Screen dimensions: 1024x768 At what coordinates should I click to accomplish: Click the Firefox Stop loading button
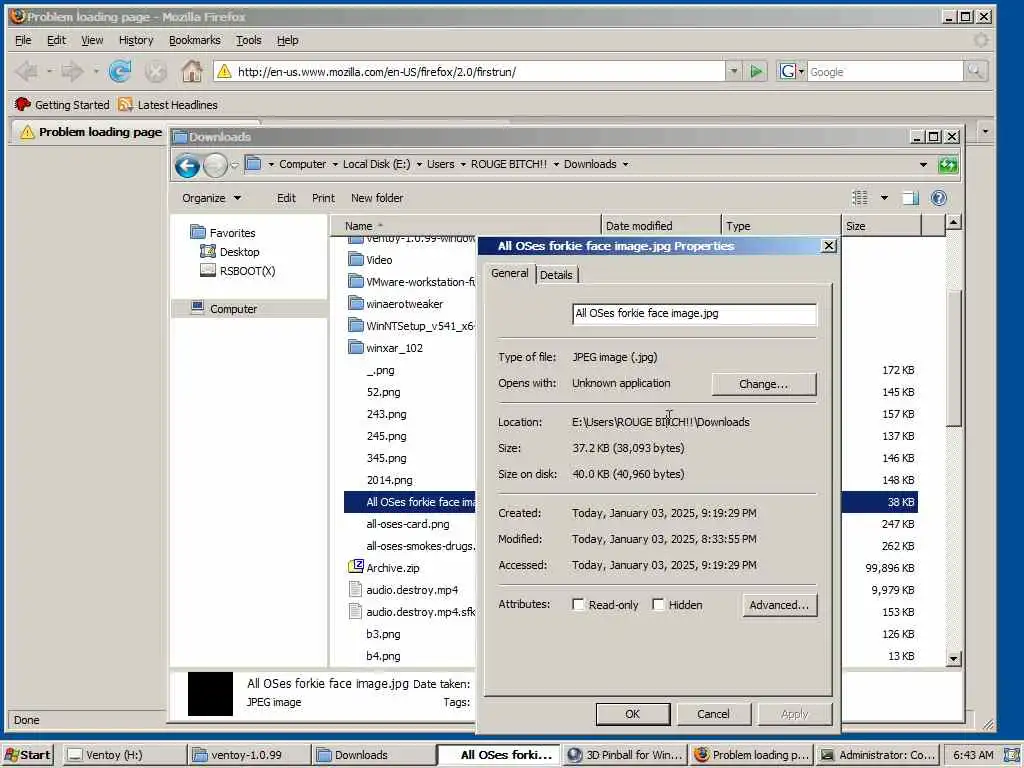click(x=155, y=71)
